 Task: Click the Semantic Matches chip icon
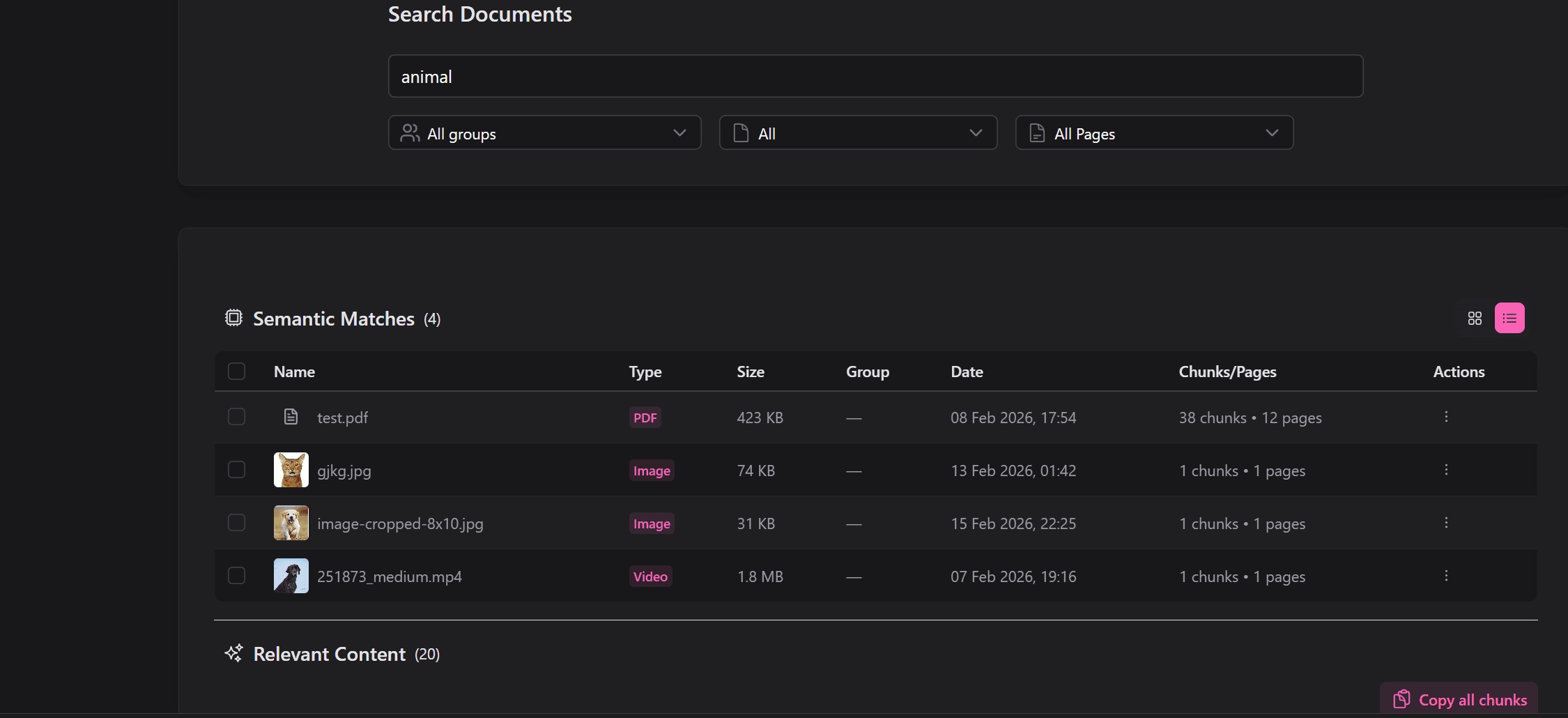tap(233, 318)
